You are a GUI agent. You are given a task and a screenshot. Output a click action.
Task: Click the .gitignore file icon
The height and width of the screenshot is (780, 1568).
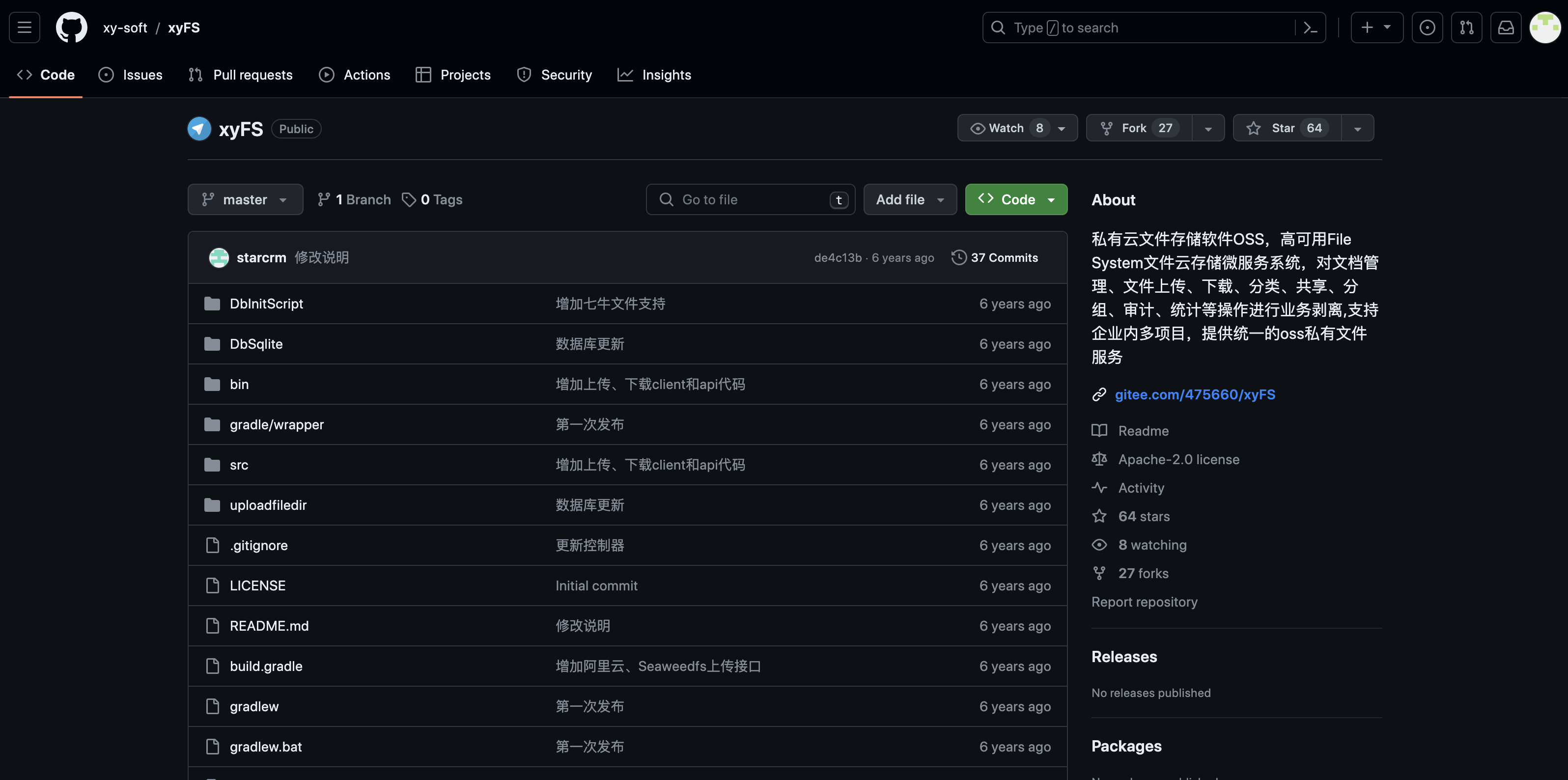212,545
